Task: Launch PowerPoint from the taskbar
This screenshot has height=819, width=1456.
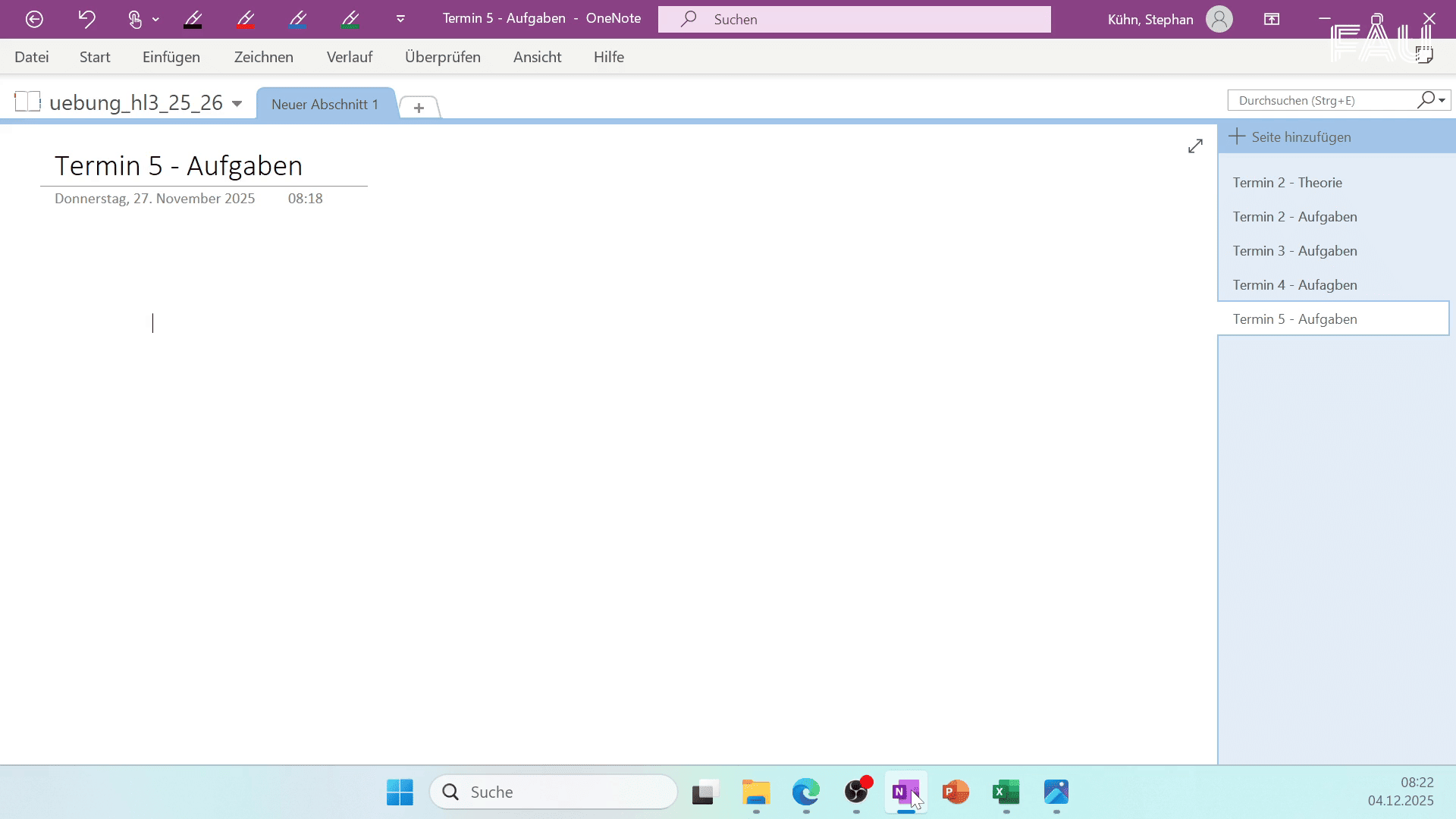Action: pos(955,792)
